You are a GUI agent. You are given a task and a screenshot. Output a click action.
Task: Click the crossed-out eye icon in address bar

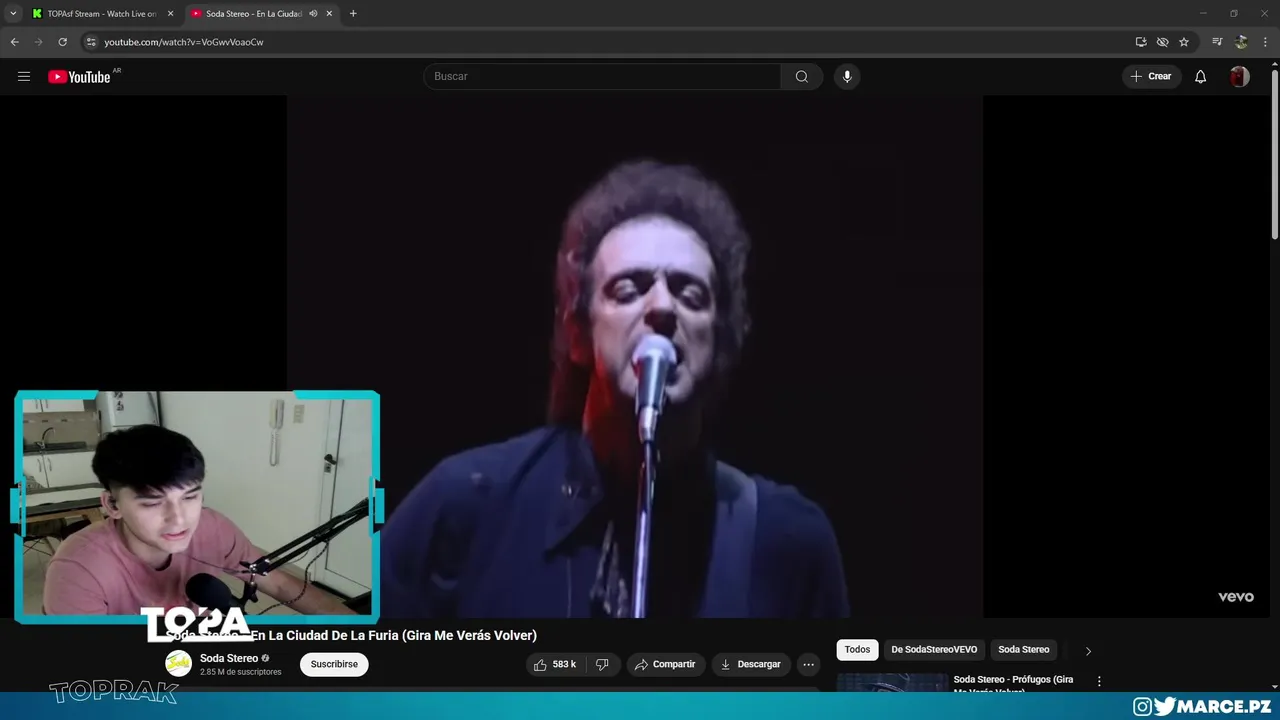tap(1162, 42)
